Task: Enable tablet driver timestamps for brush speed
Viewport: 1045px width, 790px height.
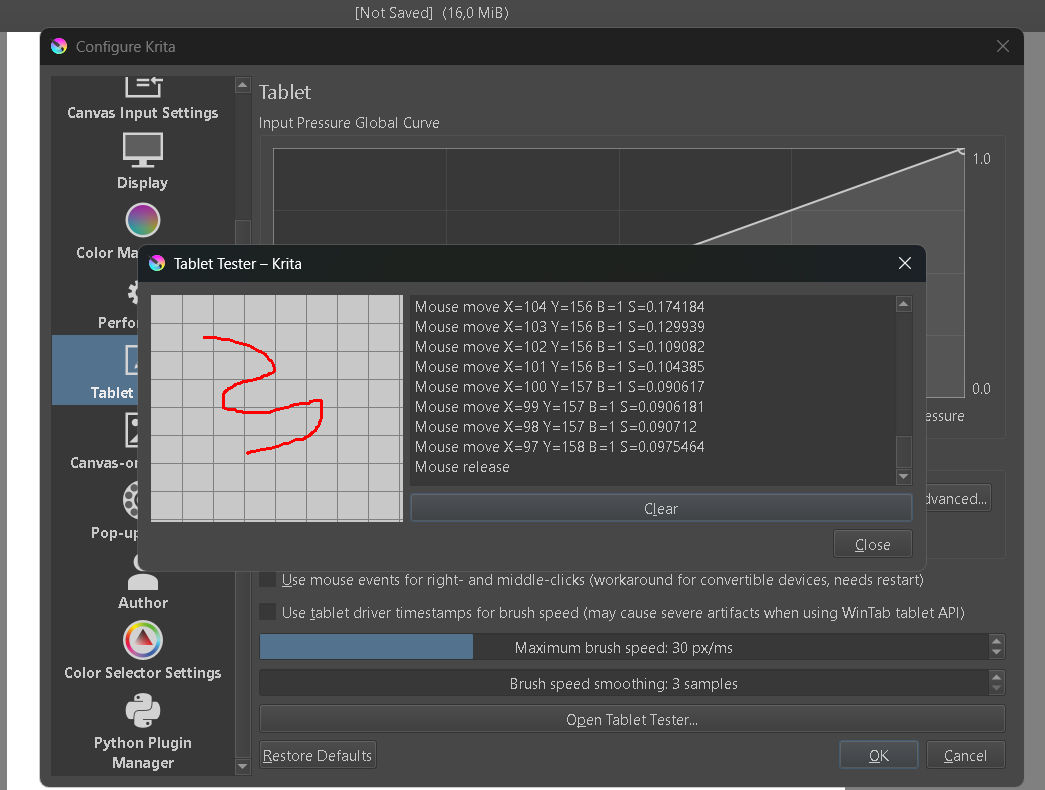Action: point(268,612)
